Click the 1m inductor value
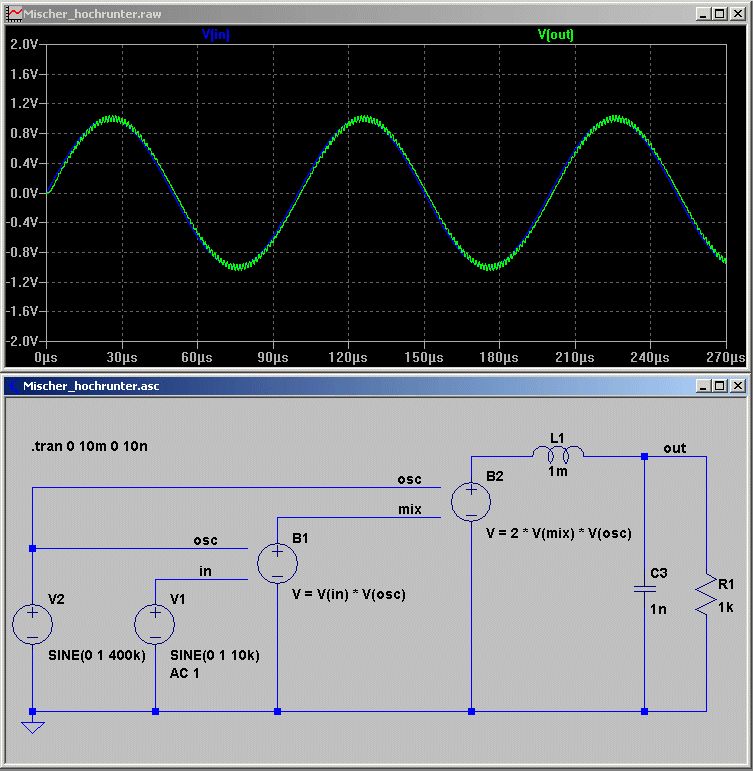753x771 pixels. 558,472
